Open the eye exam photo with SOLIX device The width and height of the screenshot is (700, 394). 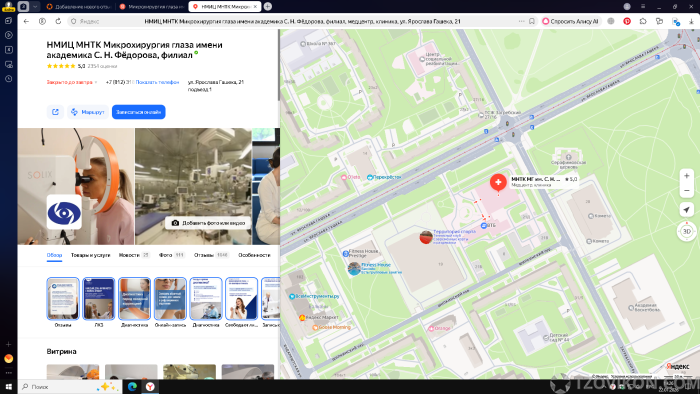click(76, 186)
